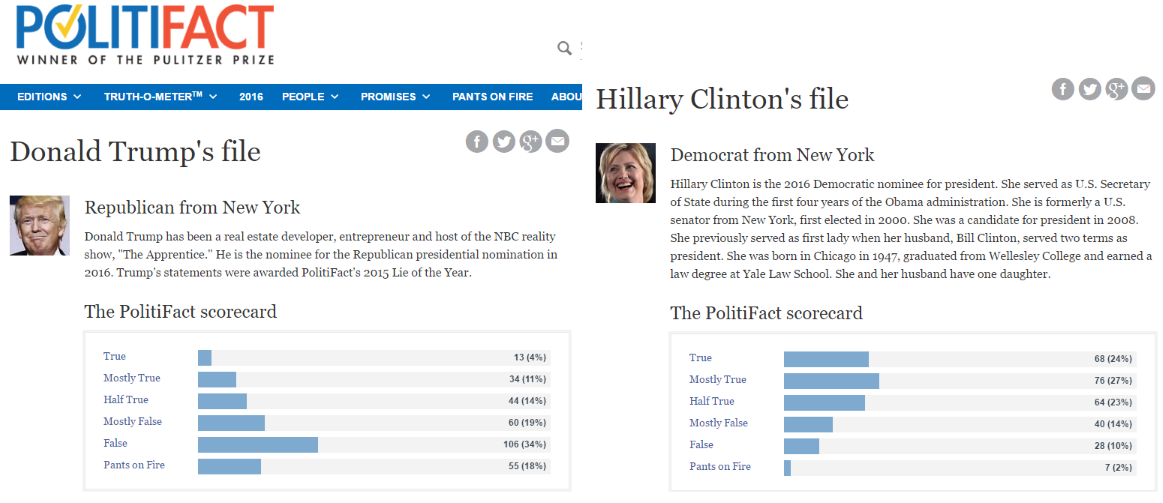Screen dimensions: 1163x503
Task: Expand the Editions dropdown menu
Action: (49, 97)
